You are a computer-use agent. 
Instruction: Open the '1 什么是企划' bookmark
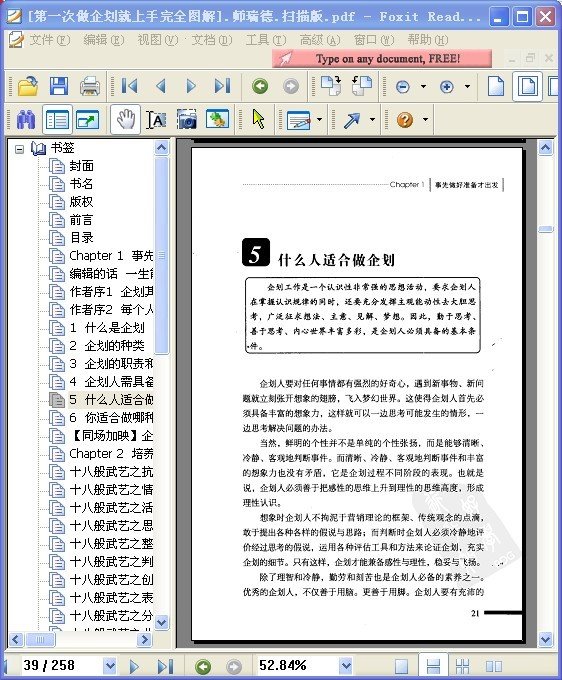pyautogui.click(x=107, y=327)
